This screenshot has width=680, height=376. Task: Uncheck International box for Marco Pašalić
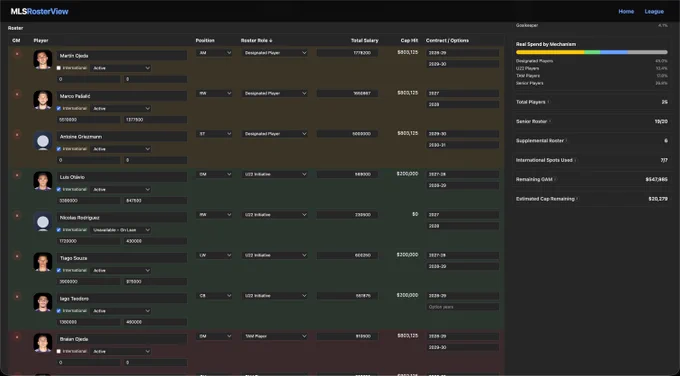pos(59,108)
